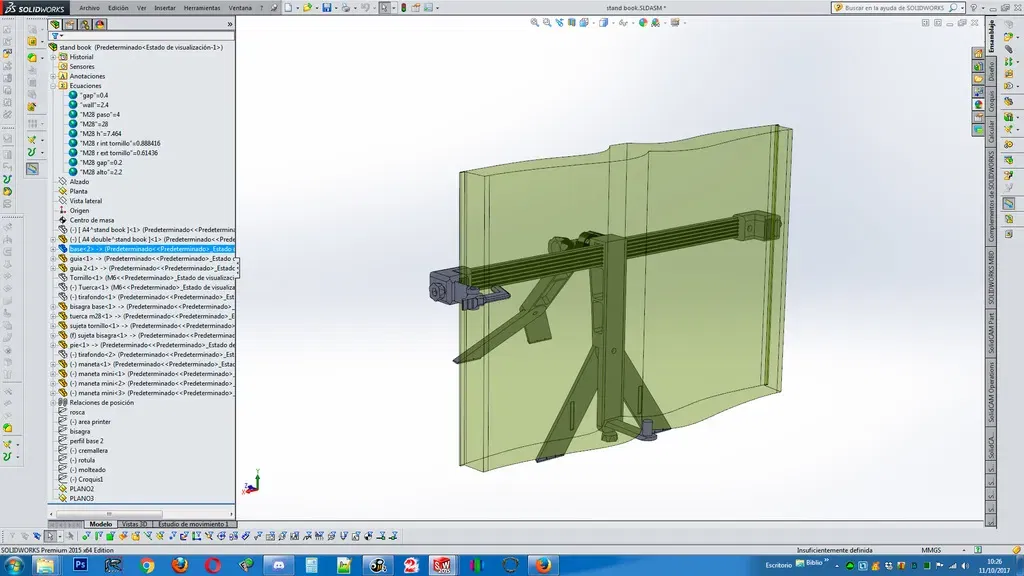
Task: Open the feature tree filter dropdown
Action: pos(58,36)
